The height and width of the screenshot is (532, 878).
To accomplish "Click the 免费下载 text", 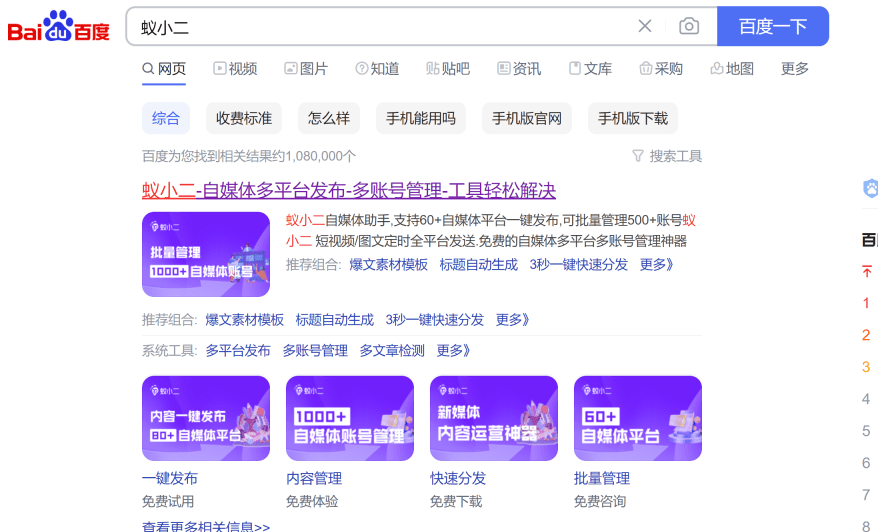I will (x=456, y=501).
